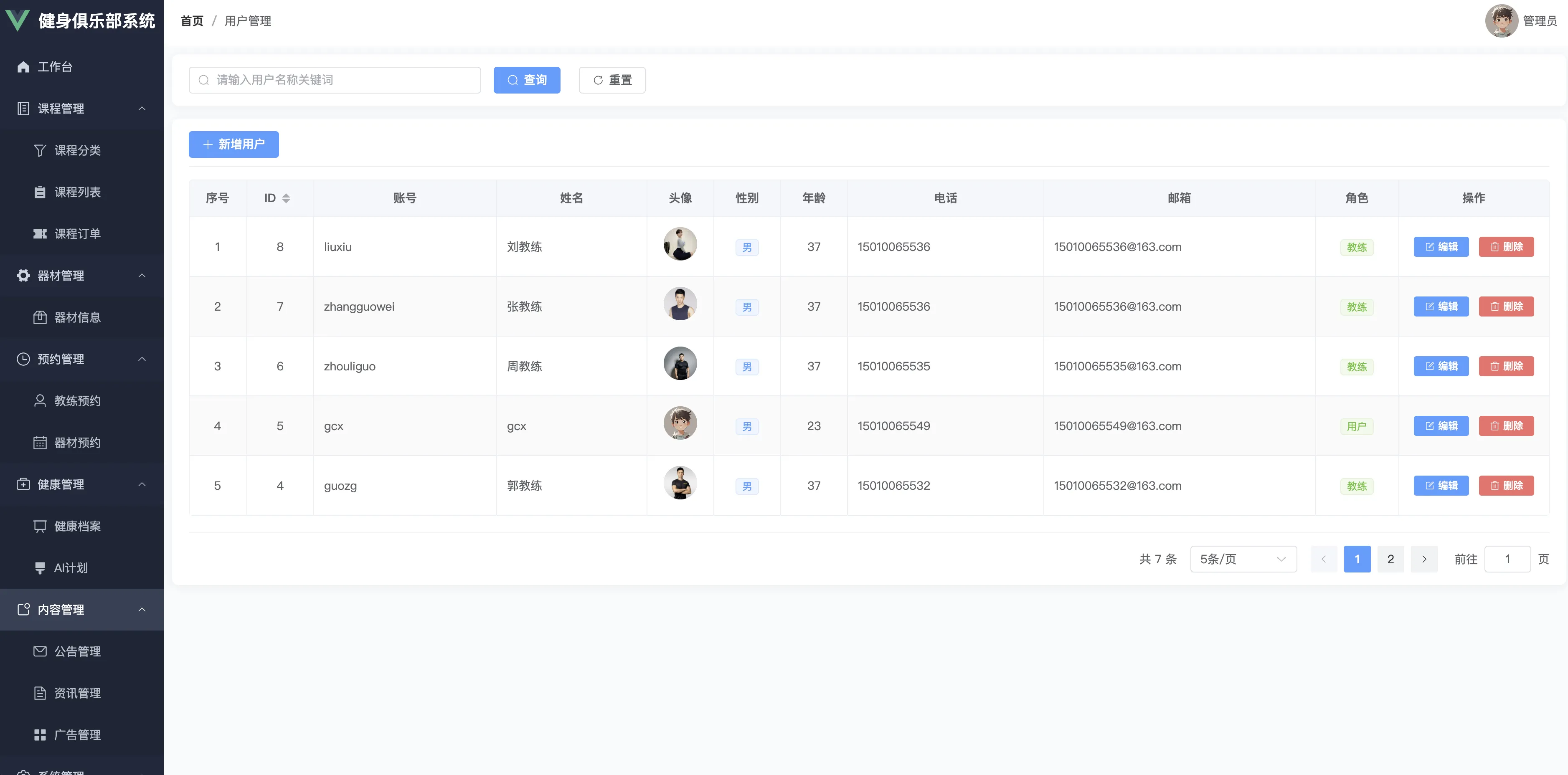Open 课程订单 ticket icon entry
Screen dimensions: 1568x775
pyautogui.click(x=40, y=233)
